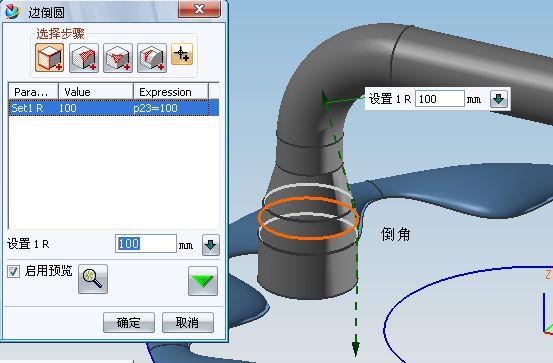This screenshot has width=553, height=363.
Task: Select the Setback step icon
Action: [x=118, y=58]
